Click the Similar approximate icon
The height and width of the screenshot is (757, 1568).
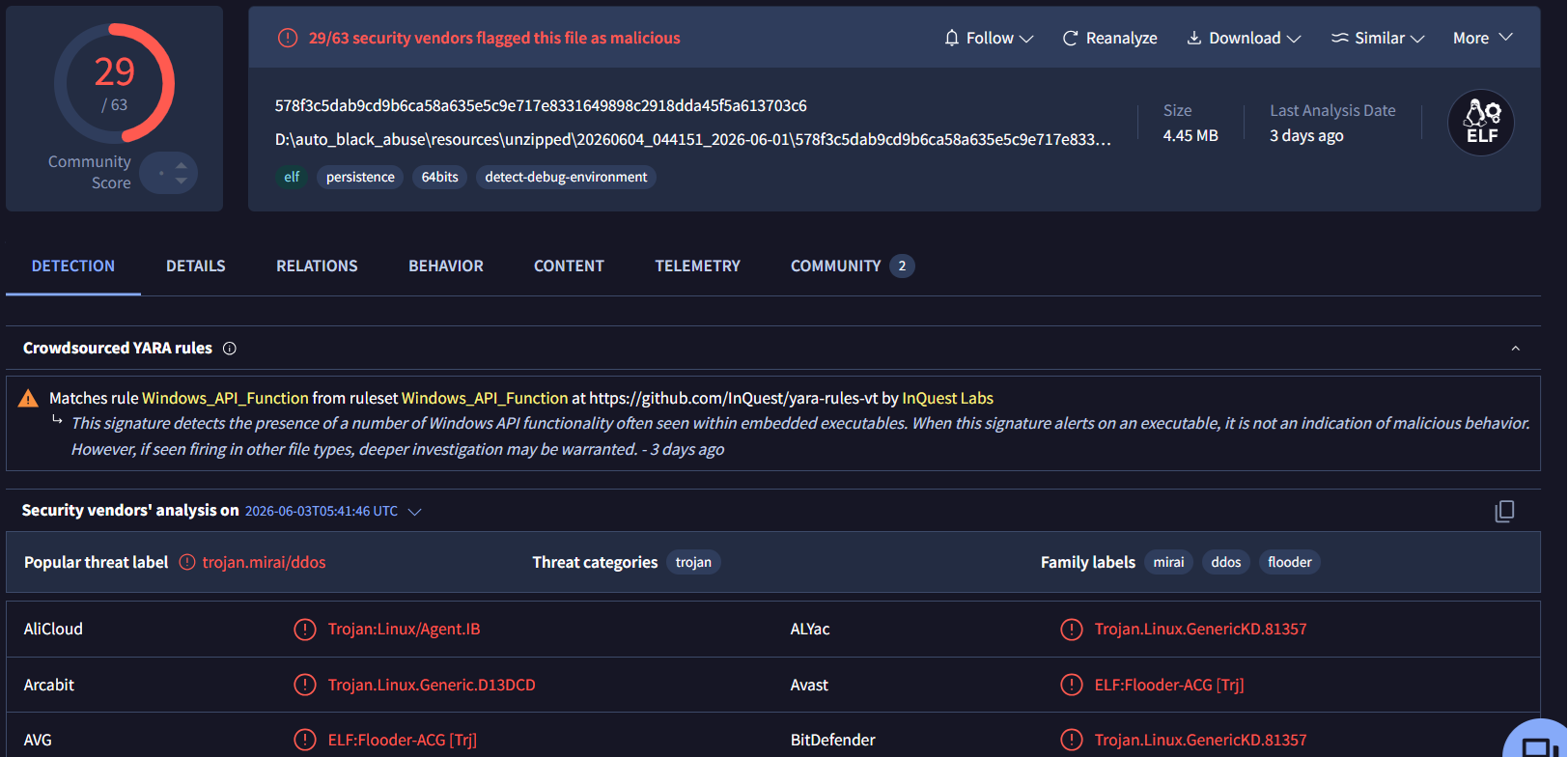click(1339, 38)
